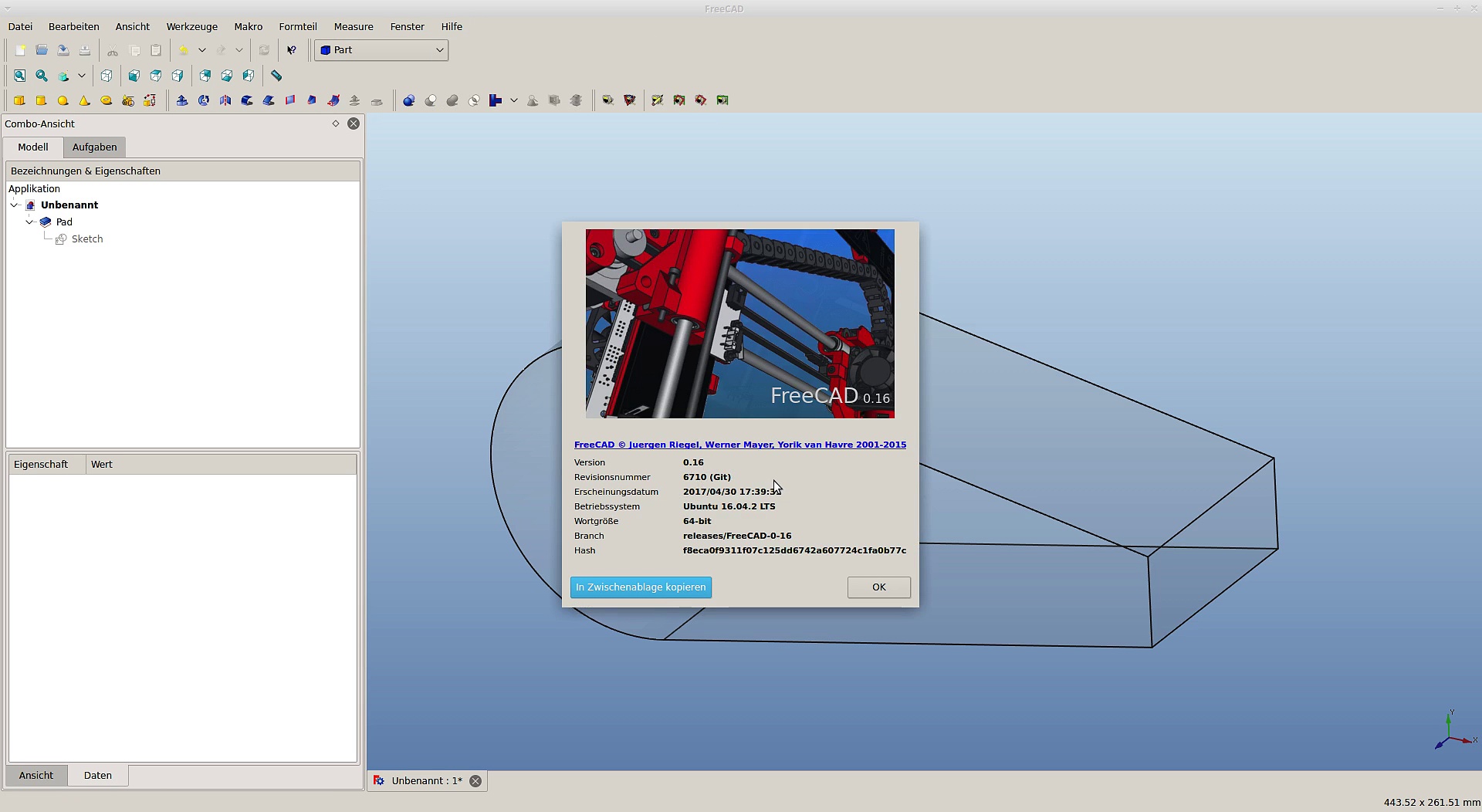1482x812 pixels.
Task: Select the yellow Sphere primitive tool
Action: tap(63, 100)
